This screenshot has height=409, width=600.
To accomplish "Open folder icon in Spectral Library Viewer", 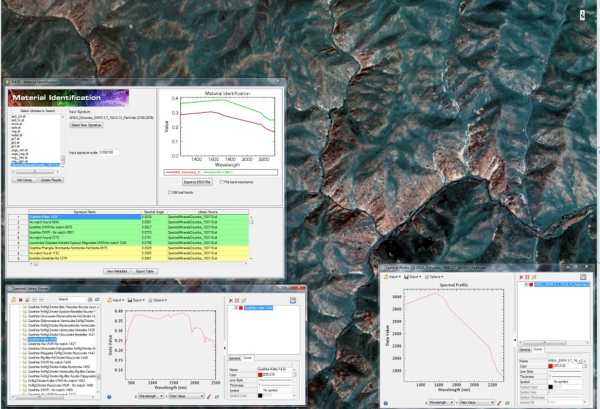I will click(14, 300).
